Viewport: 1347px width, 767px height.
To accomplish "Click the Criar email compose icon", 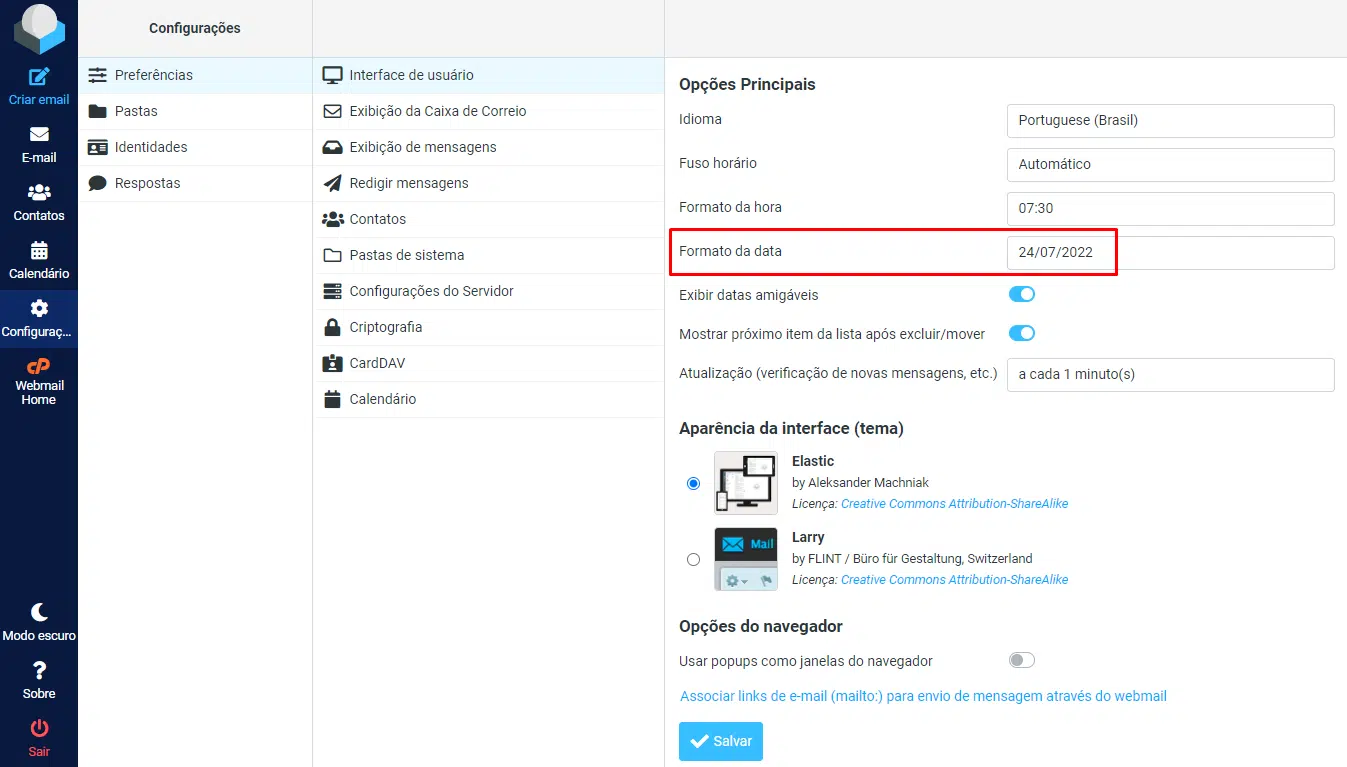I will point(39,77).
